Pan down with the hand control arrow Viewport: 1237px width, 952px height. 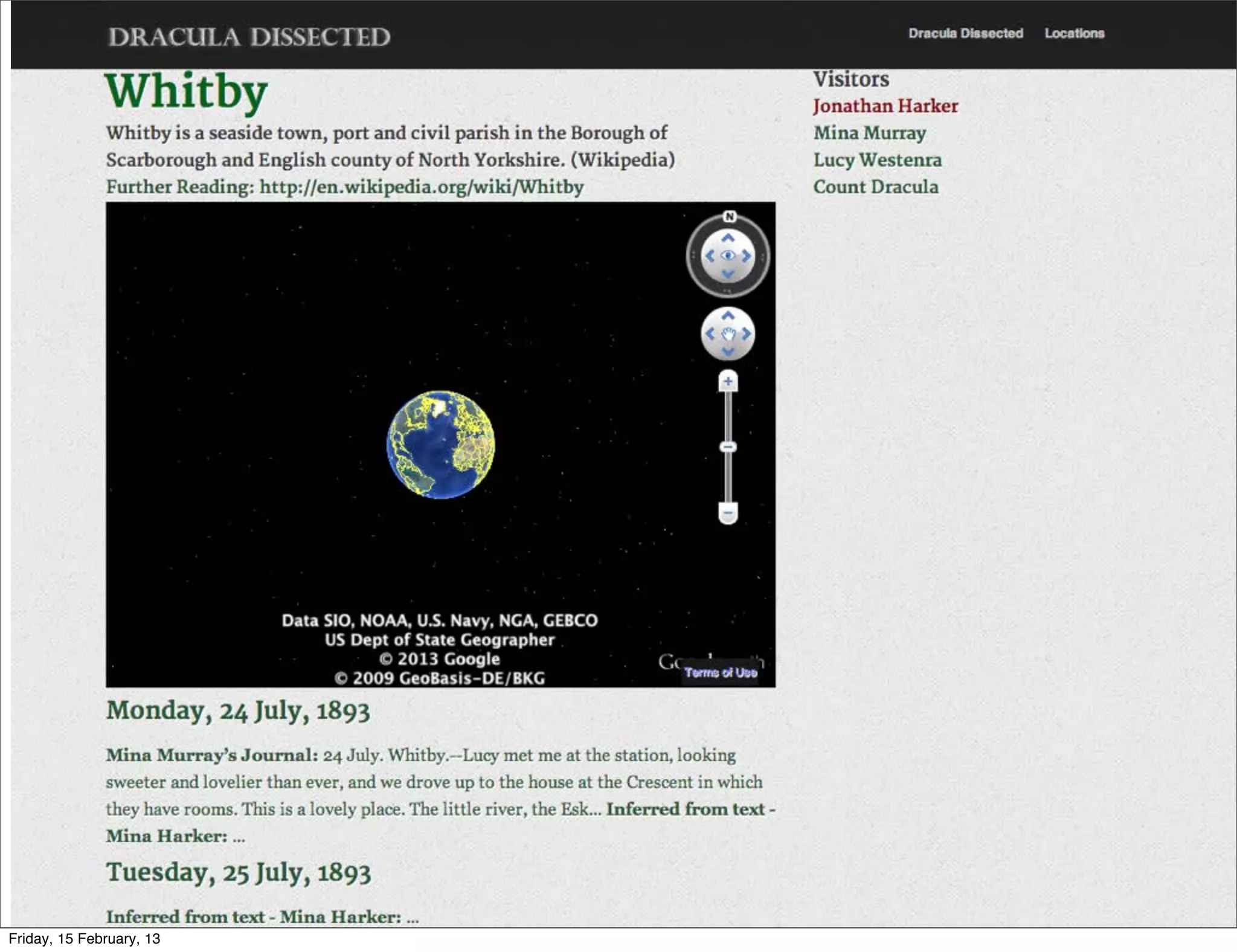[x=728, y=352]
